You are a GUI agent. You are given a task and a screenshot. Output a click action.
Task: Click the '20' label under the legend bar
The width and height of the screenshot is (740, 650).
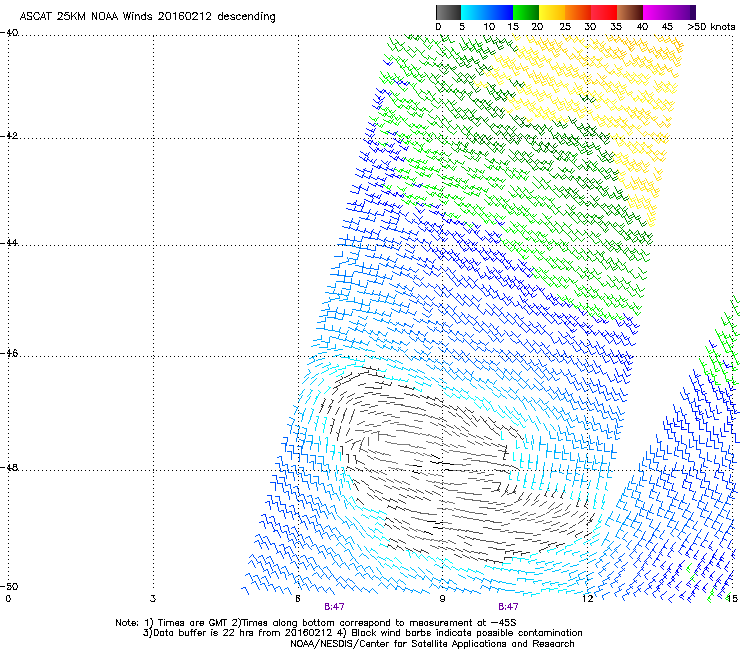coord(537,27)
